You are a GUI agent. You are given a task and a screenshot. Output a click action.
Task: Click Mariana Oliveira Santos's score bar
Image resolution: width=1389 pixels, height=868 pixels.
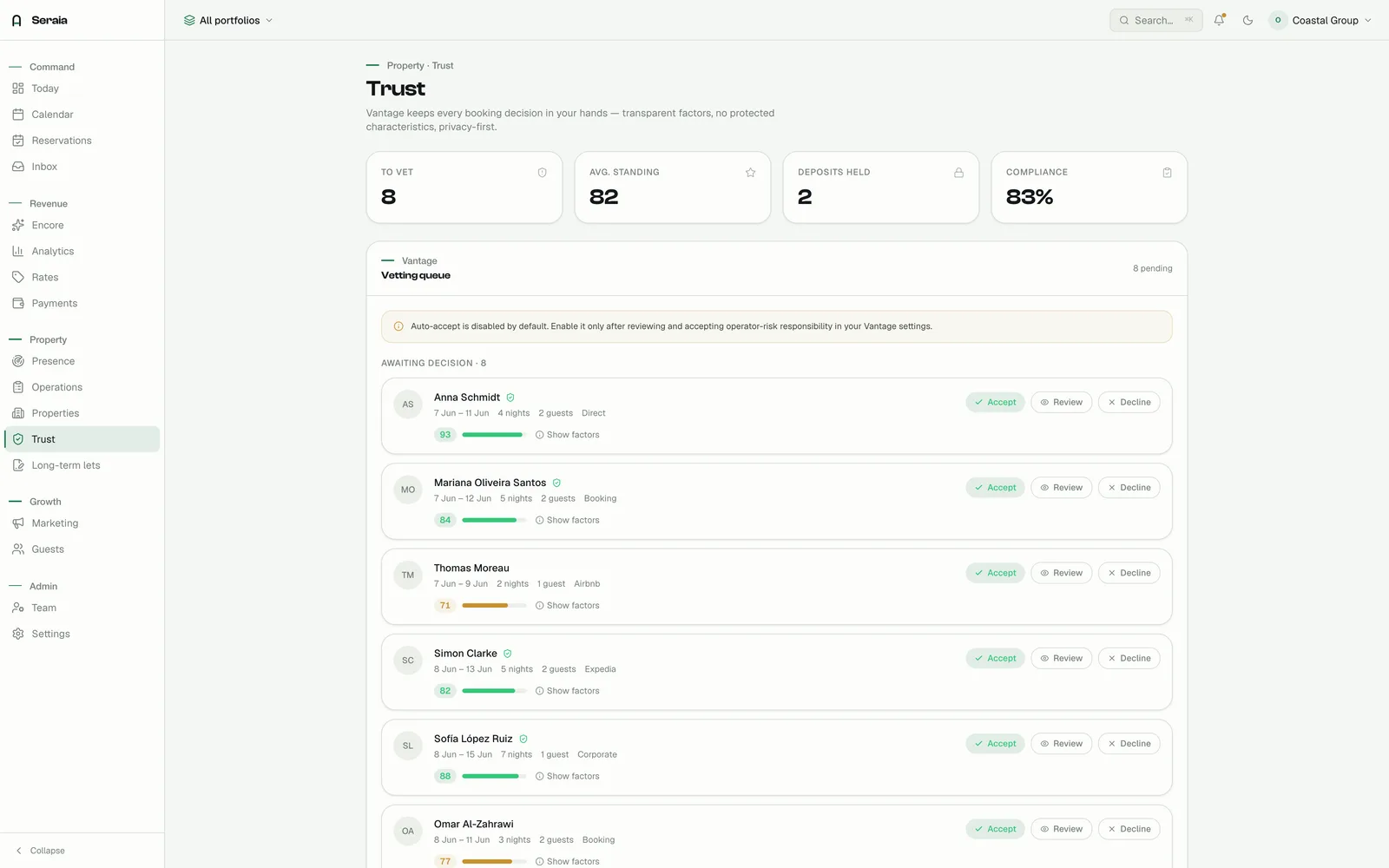tap(494, 520)
